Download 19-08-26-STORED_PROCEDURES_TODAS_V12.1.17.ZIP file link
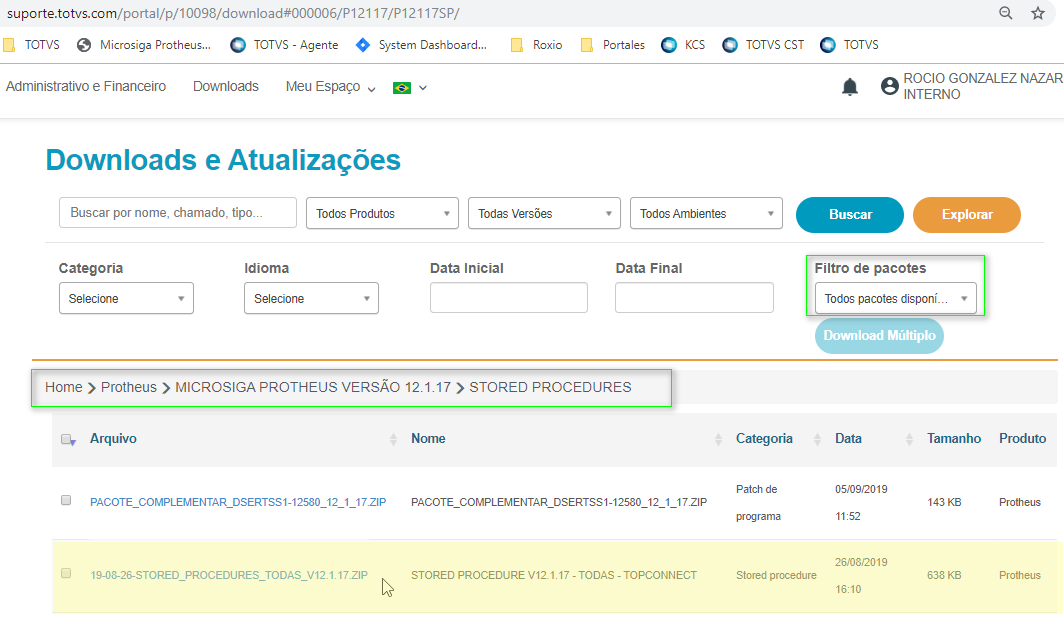Screen dimensions: 1064x620 tap(229, 575)
